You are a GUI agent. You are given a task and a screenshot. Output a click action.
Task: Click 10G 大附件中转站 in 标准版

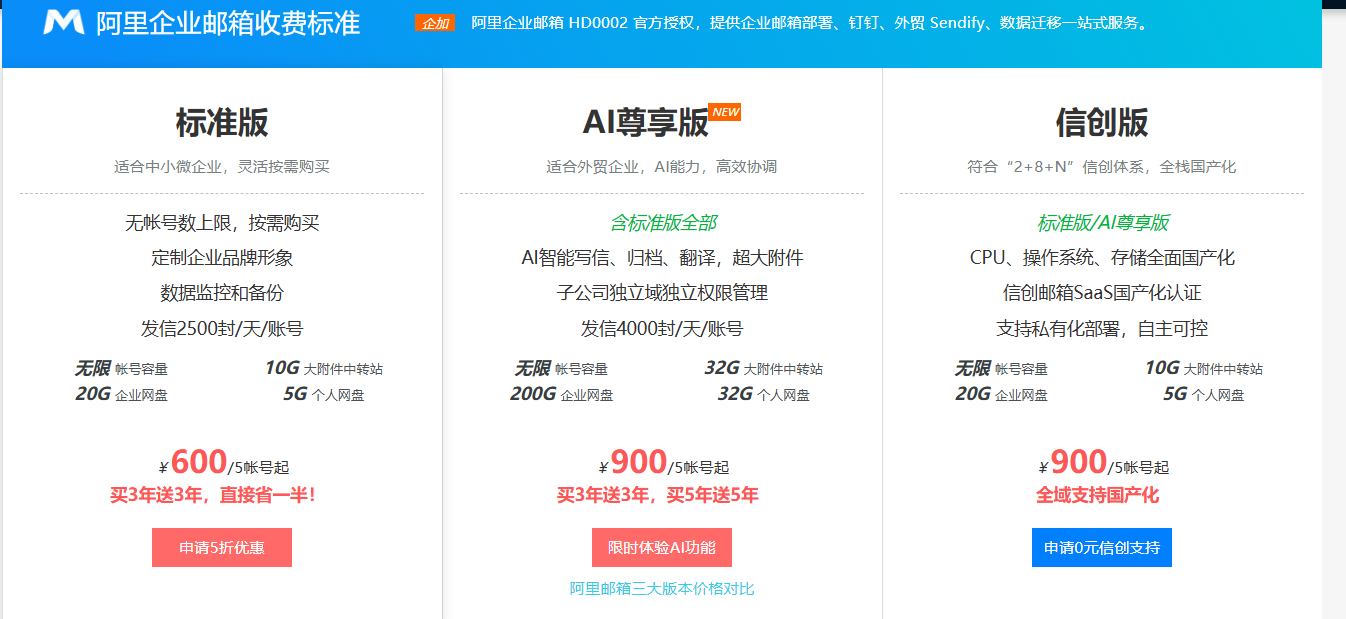coord(323,368)
